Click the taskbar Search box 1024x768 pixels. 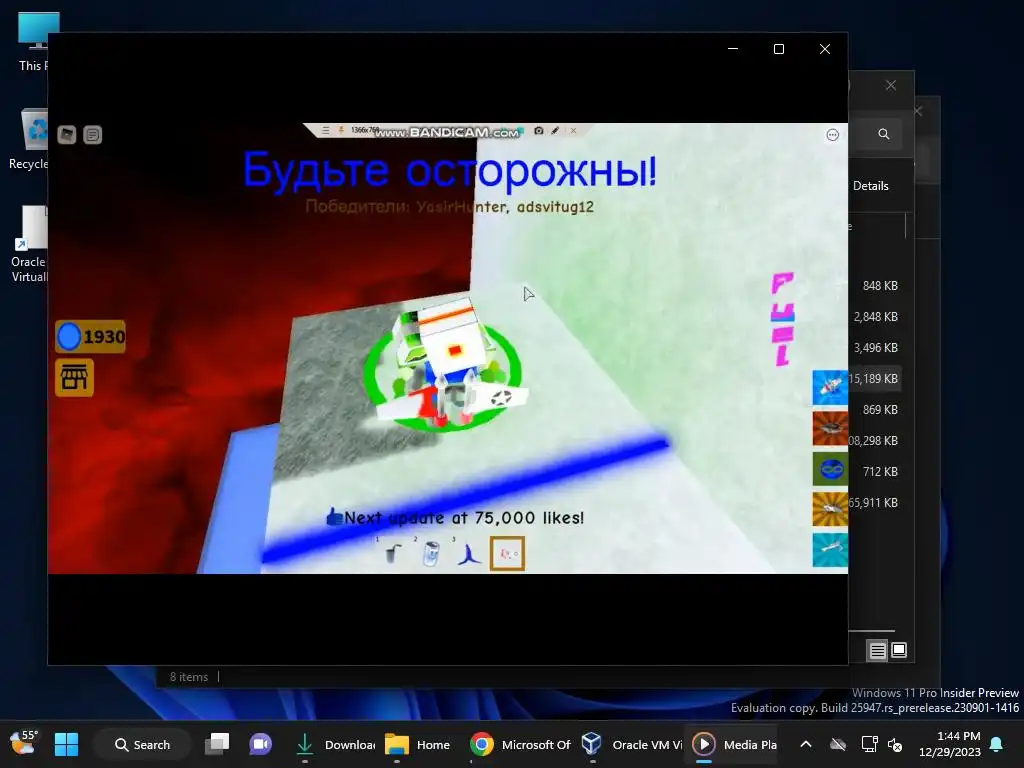[x=142, y=744]
